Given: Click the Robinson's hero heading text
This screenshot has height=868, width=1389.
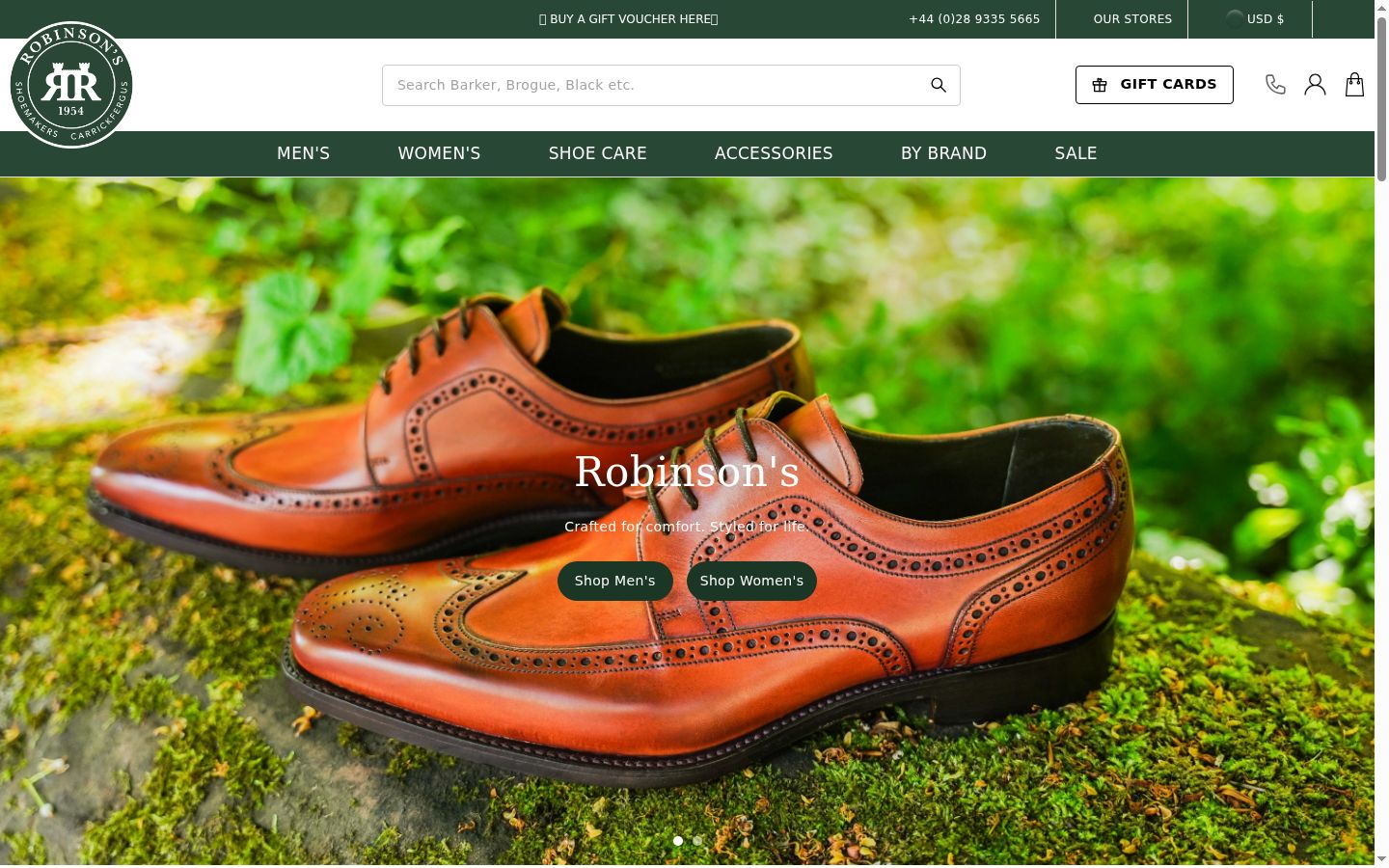Looking at the screenshot, I should [x=687, y=472].
